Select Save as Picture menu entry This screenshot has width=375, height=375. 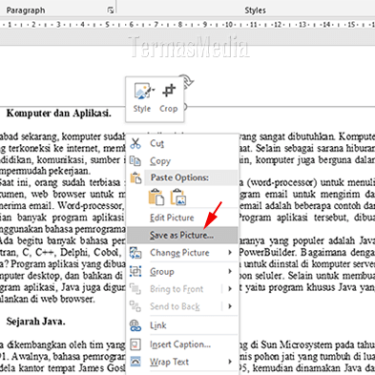coord(182,235)
